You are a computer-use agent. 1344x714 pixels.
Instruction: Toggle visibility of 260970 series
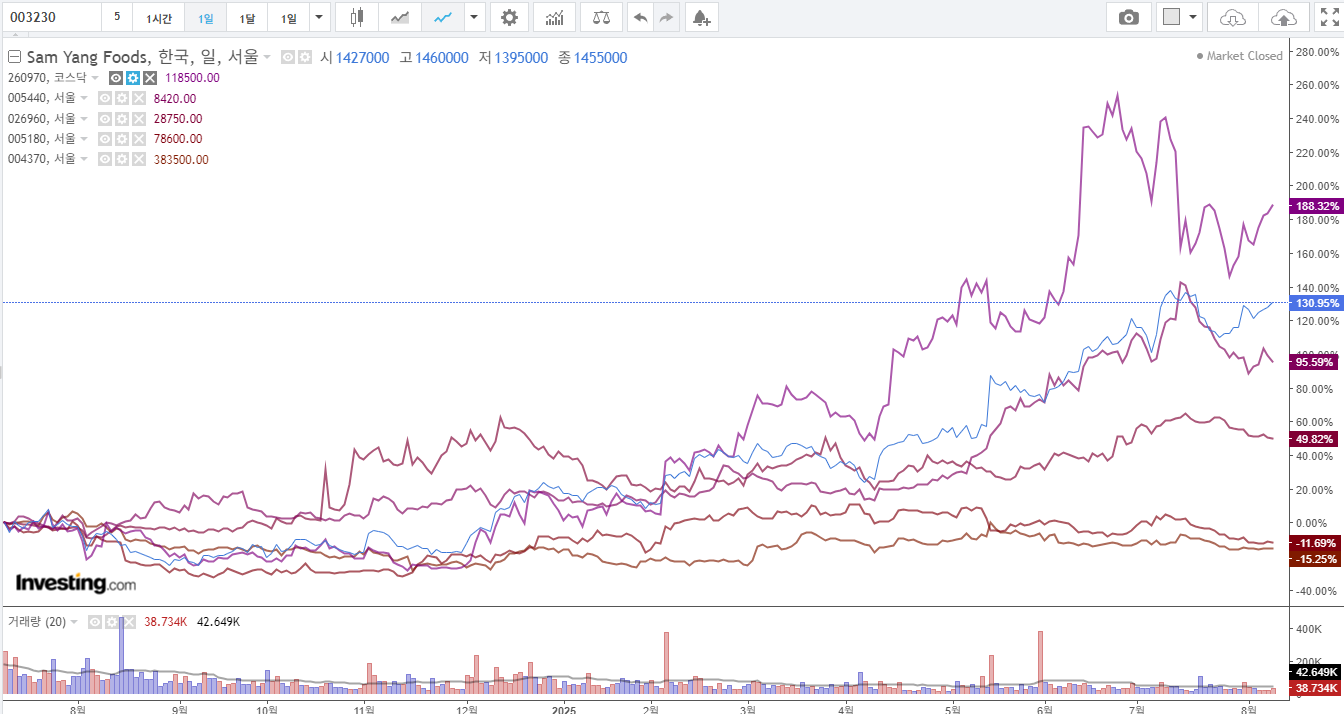click(x=115, y=78)
